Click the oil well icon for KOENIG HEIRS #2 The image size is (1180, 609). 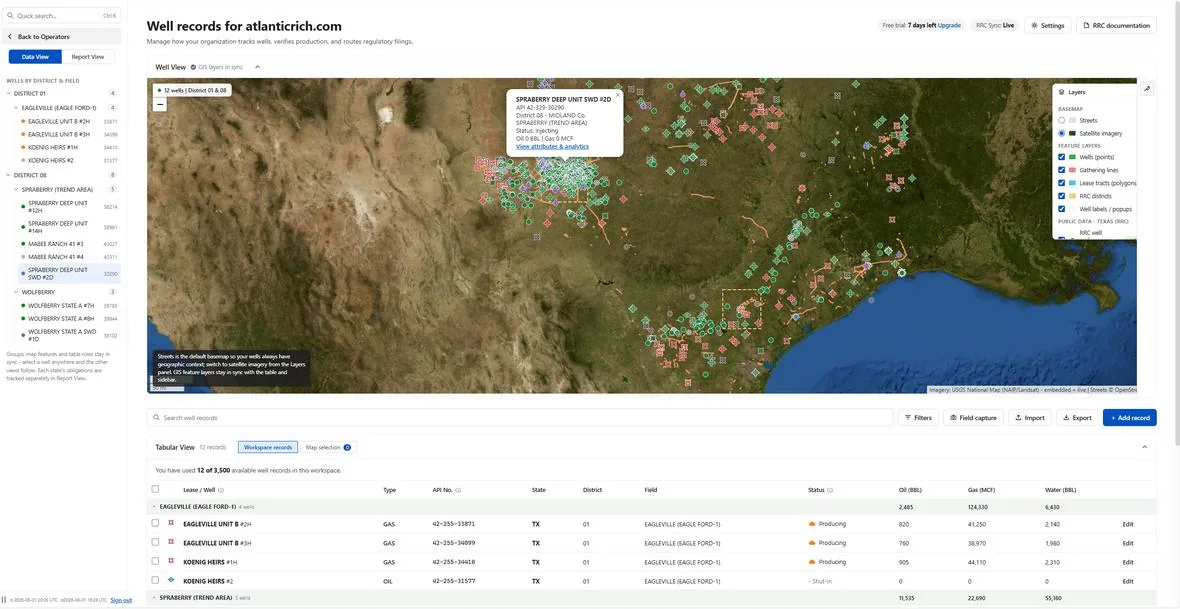pyautogui.click(x=172, y=580)
